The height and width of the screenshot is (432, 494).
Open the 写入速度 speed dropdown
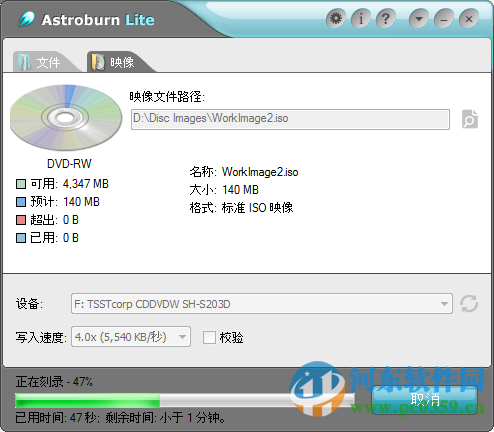pyautogui.click(x=131, y=337)
